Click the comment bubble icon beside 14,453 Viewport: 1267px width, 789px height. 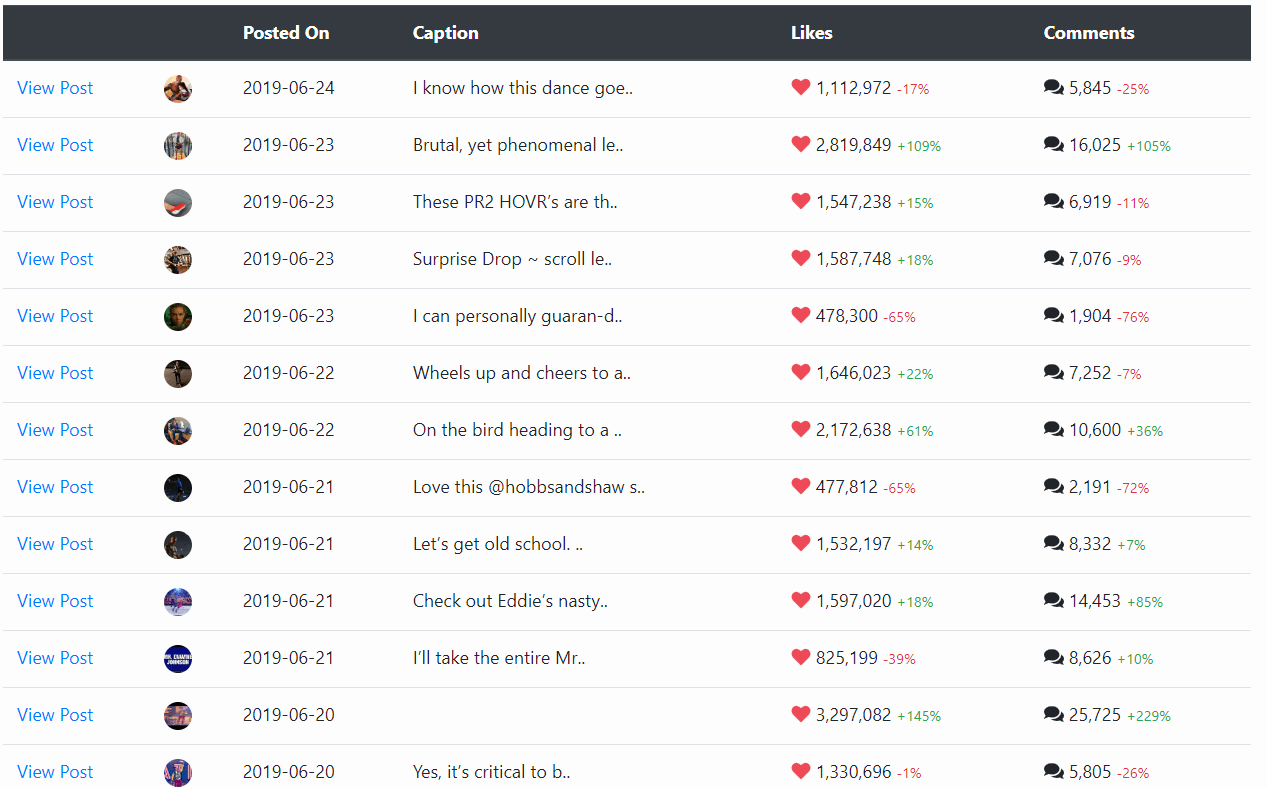(1053, 600)
